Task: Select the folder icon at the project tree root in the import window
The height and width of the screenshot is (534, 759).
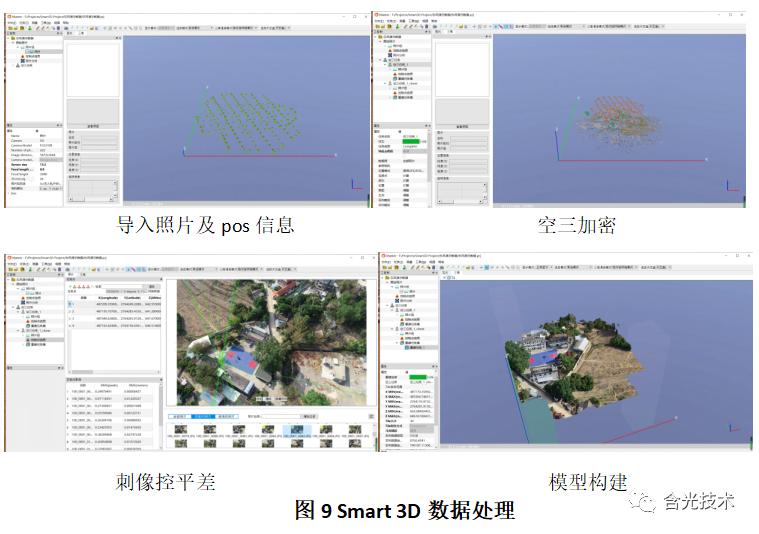Action: point(14,37)
